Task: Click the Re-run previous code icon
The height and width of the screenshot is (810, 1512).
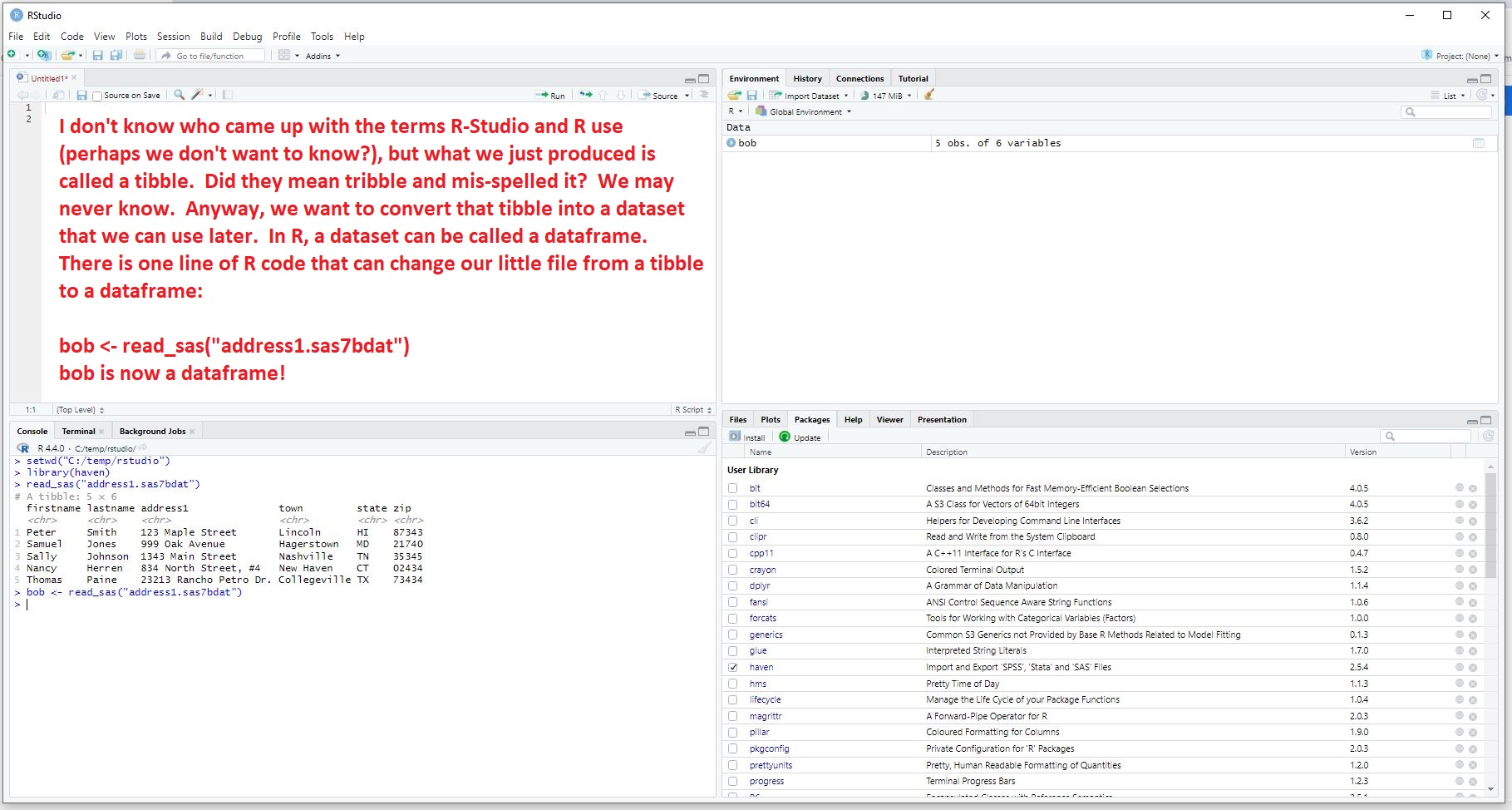Action: [x=586, y=96]
